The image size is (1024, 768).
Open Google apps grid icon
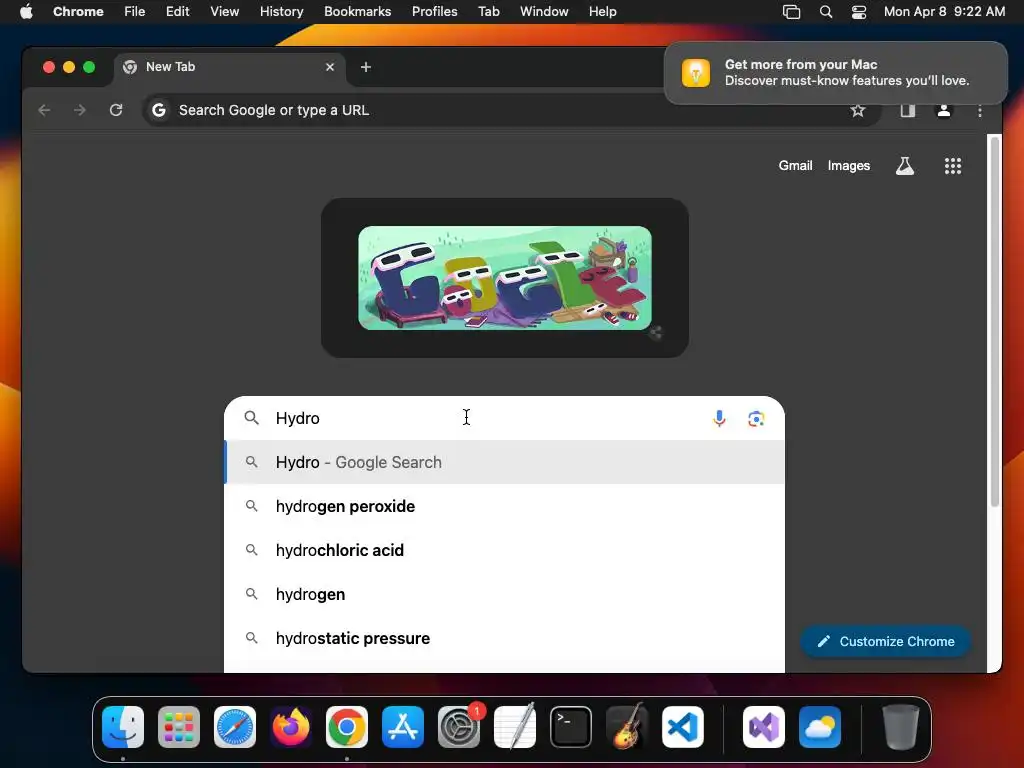(x=953, y=166)
